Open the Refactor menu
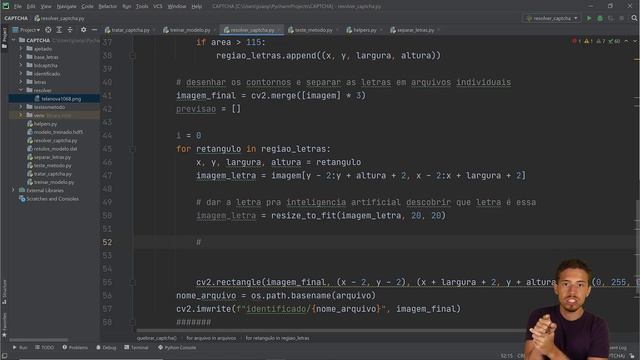640x360 pixels. [x=107, y=6]
